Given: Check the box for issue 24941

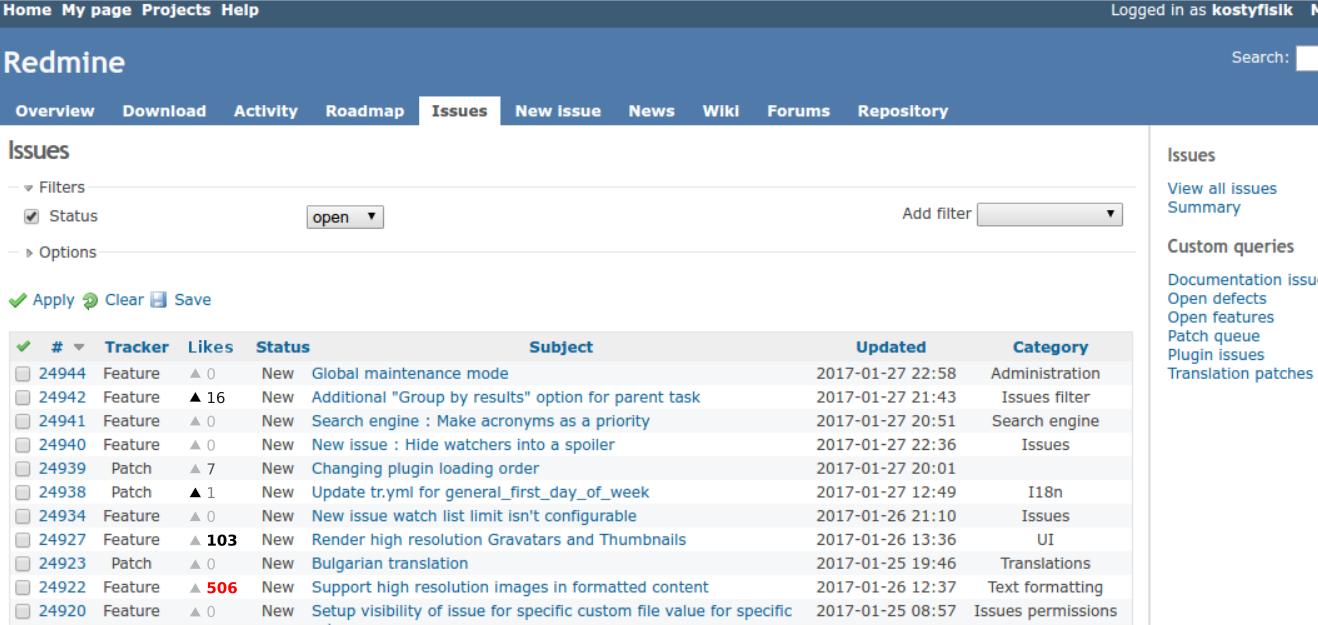Looking at the screenshot, I should (x=23, y=422).
